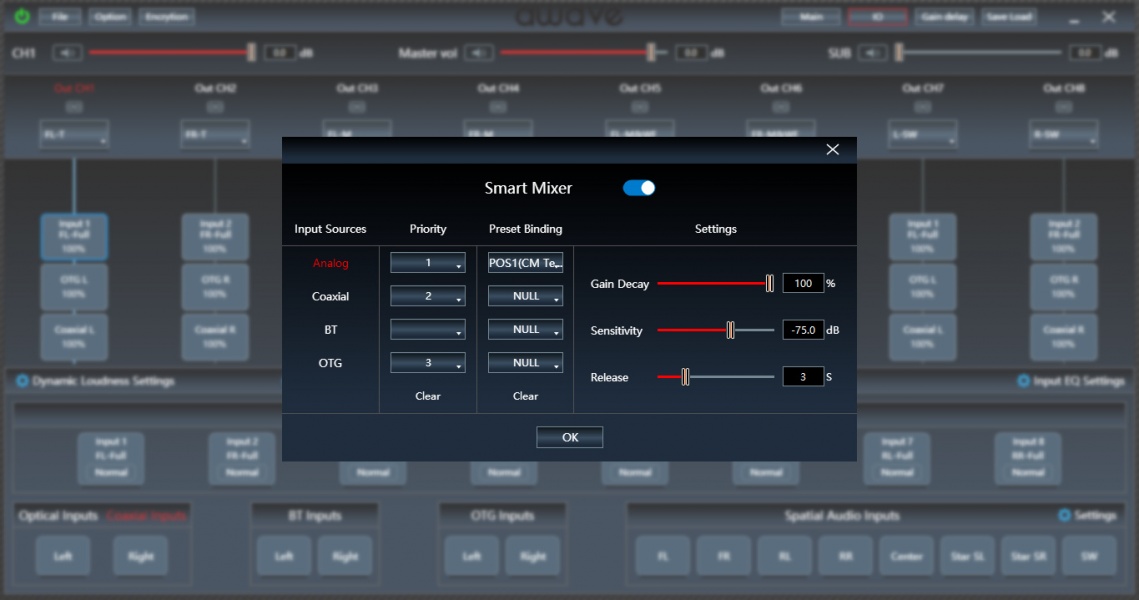This screenshot has width=1139, height=600.
Task: Mute CH1 using the speaker icon
Action: 68,53
